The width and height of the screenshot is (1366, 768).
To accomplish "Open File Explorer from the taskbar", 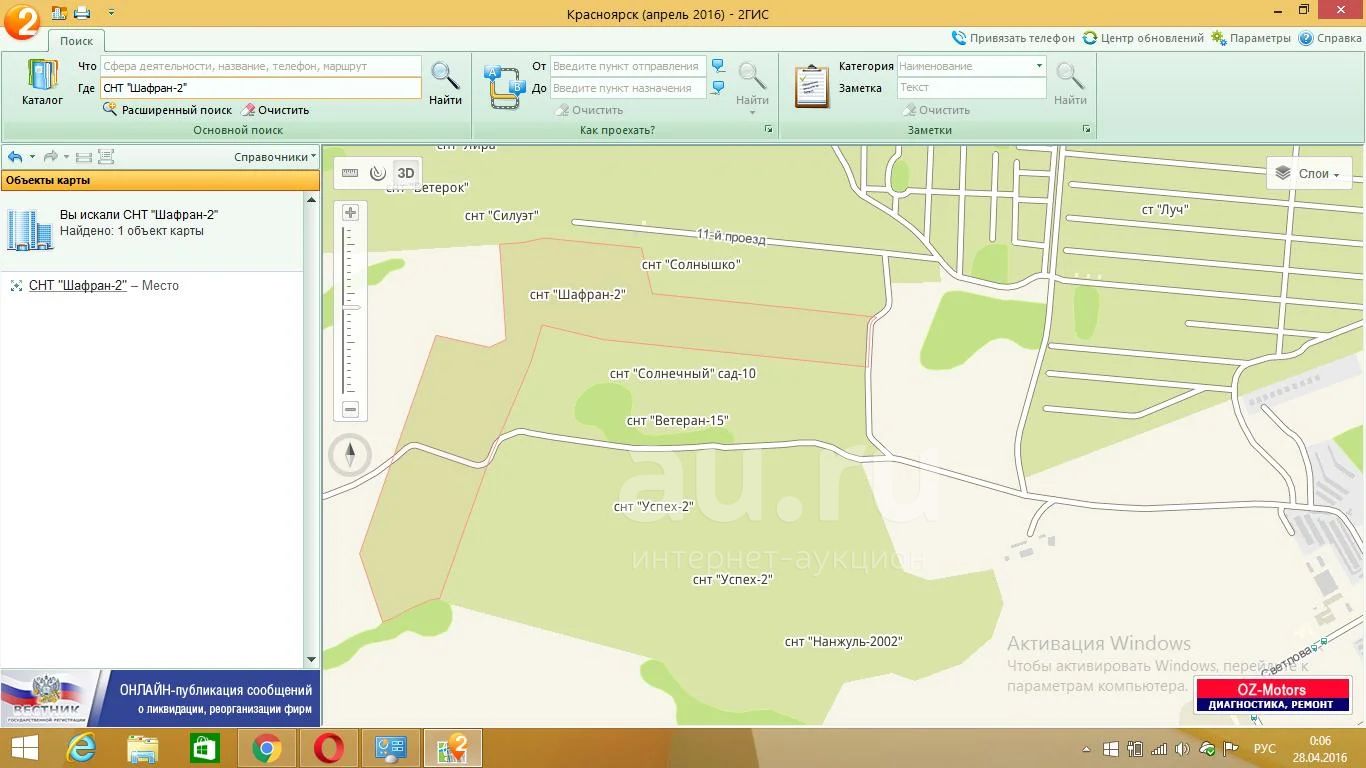I will click(142, 748).
